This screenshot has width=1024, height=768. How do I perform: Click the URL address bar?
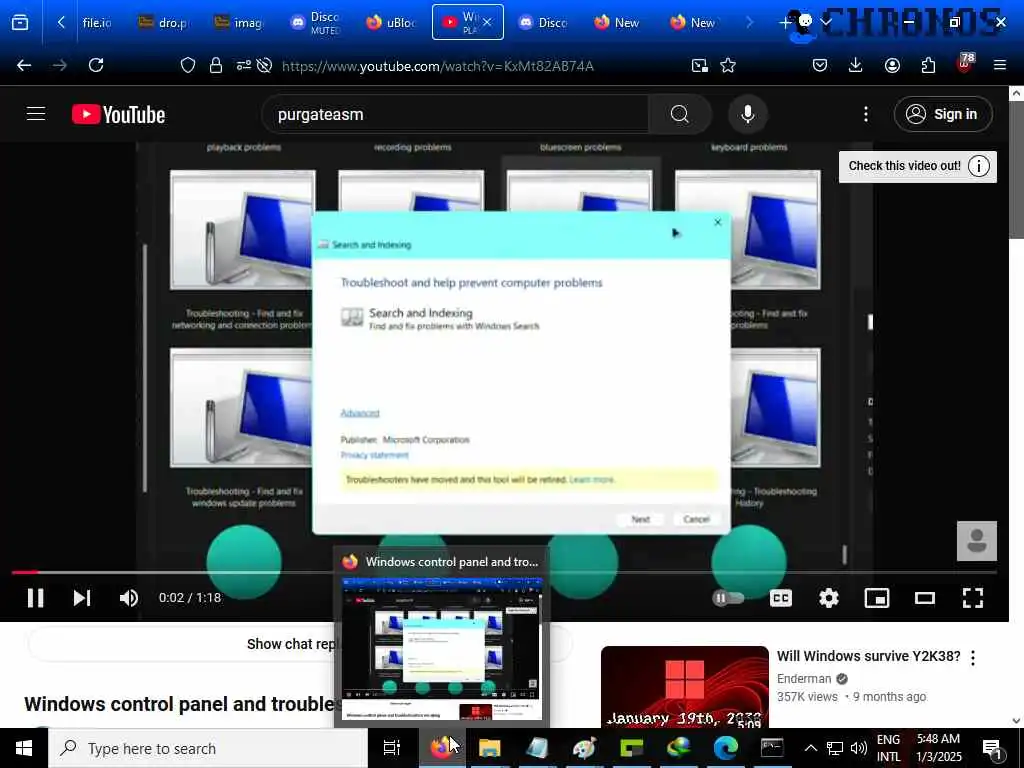[x=438, y=66]
